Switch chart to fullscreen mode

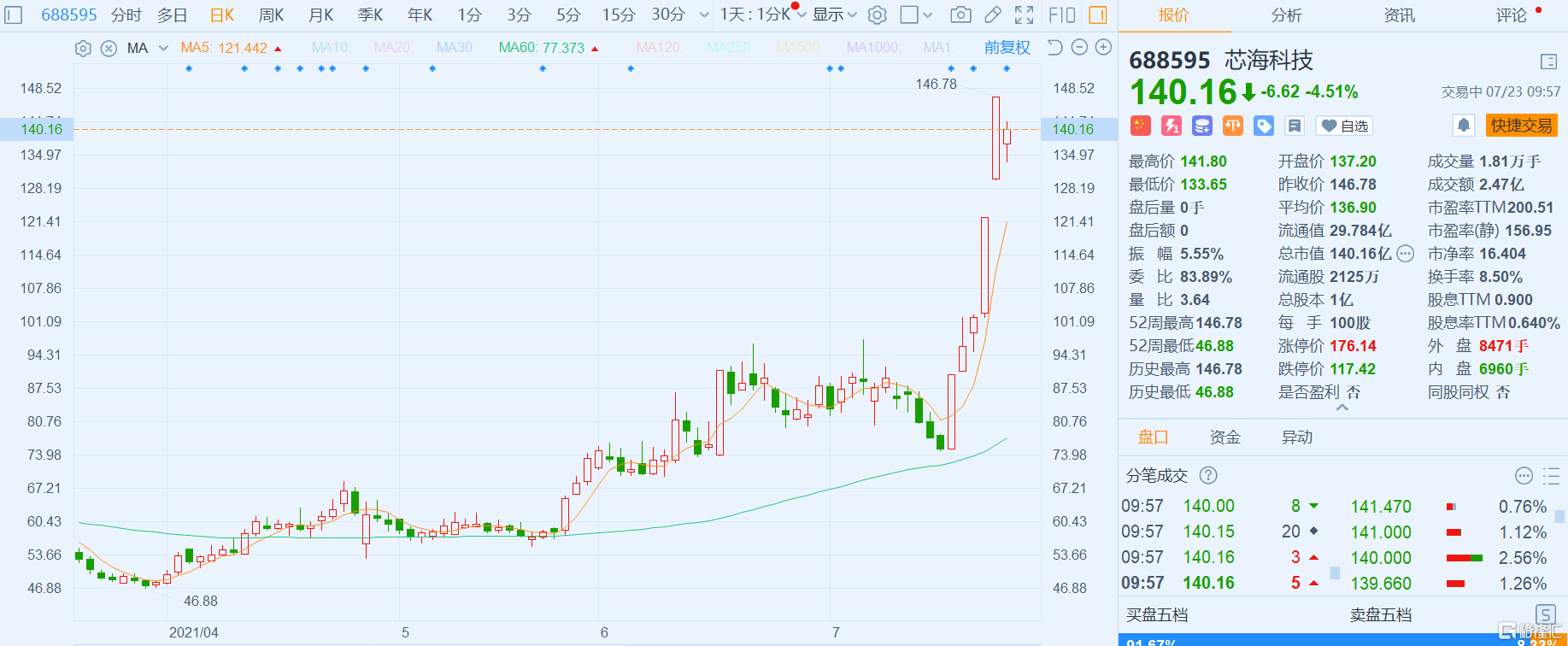pyautogui.click(x=1024, y=15)
